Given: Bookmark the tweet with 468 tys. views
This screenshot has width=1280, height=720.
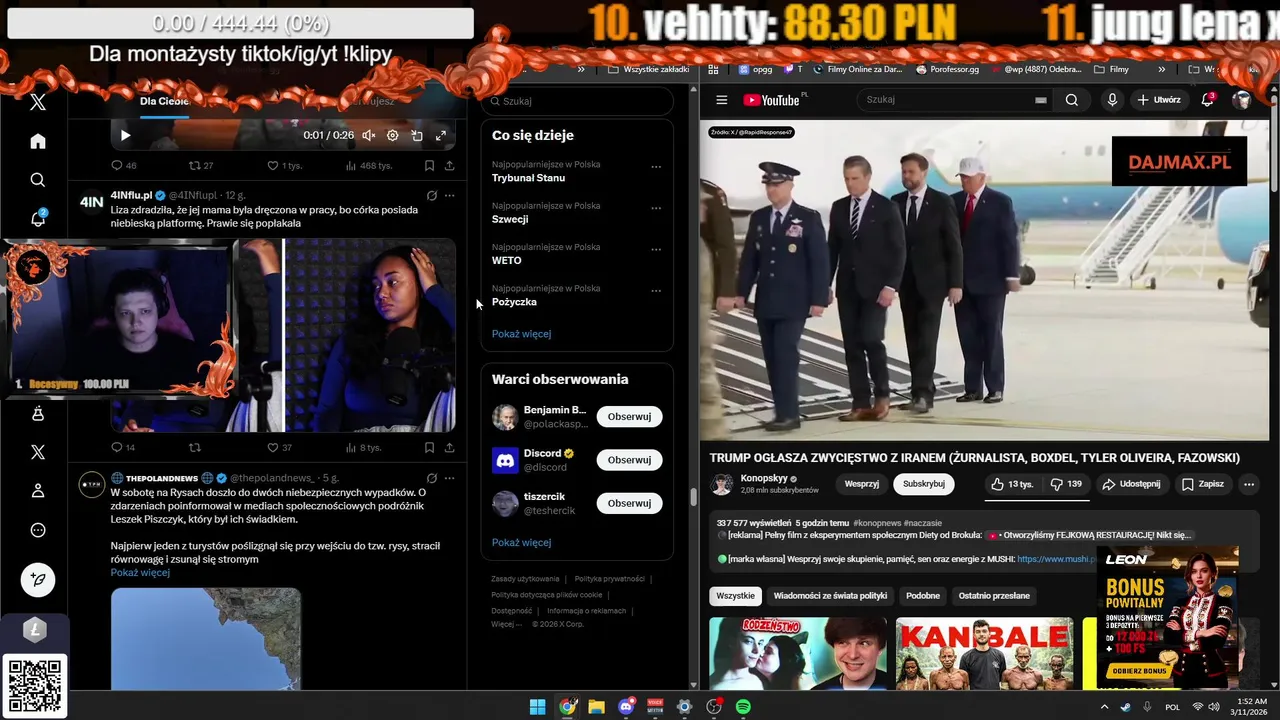Looking at the screenshot, I should (x=429, y=165).
